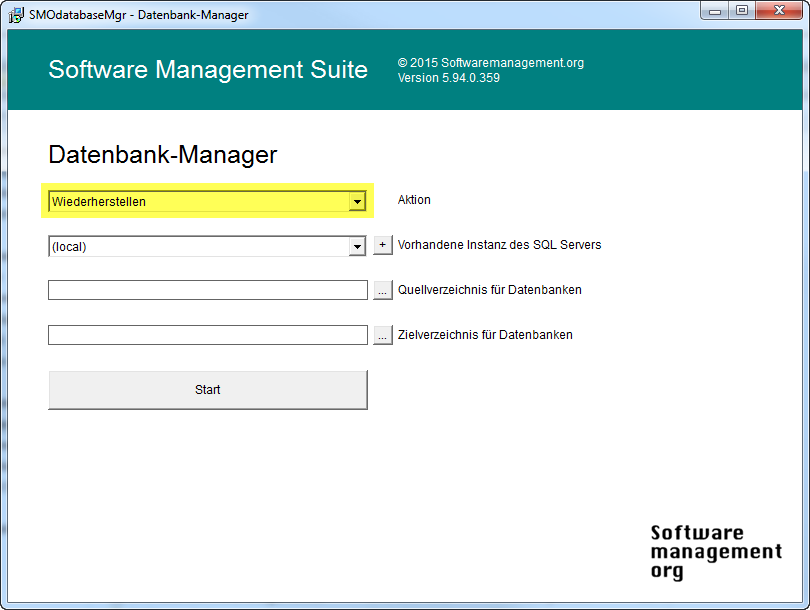This screenshot has width=810, height=610.
Task: Focus the Quellverzeichnis für Datenbanken text field
Action: tap(208, 290)
